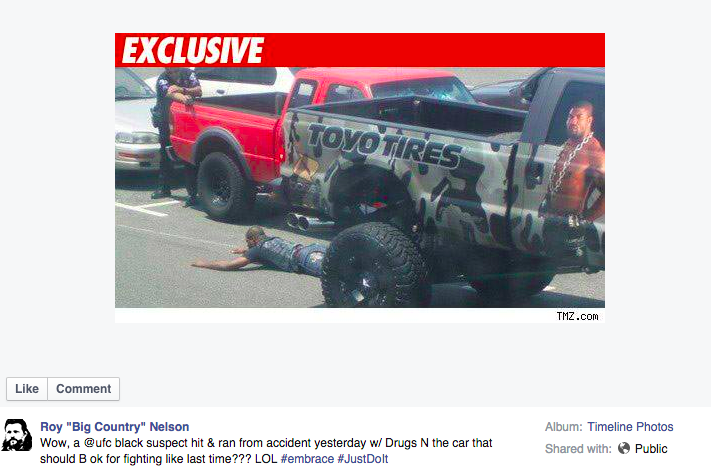Click the "Album:" label text

(564, 427)
